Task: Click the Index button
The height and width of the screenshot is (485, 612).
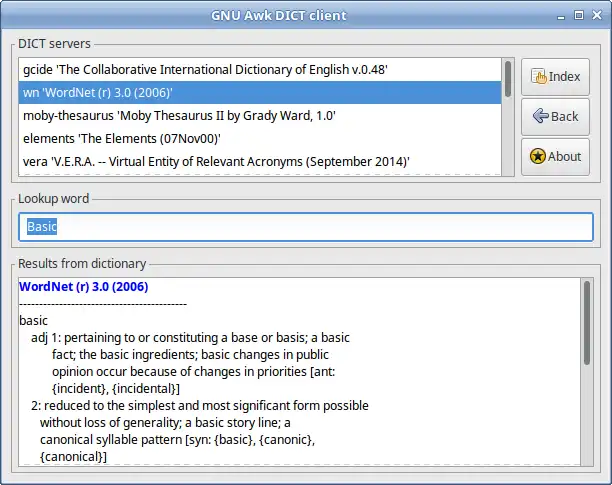Action: (555, 77)
